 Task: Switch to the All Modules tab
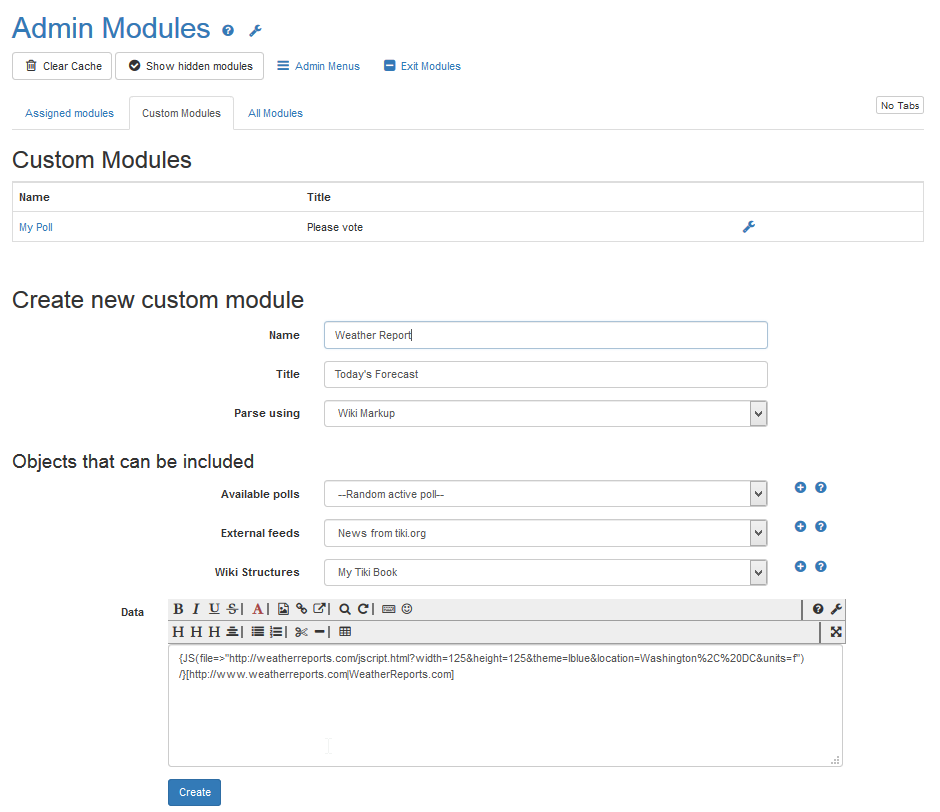[275, 114]
